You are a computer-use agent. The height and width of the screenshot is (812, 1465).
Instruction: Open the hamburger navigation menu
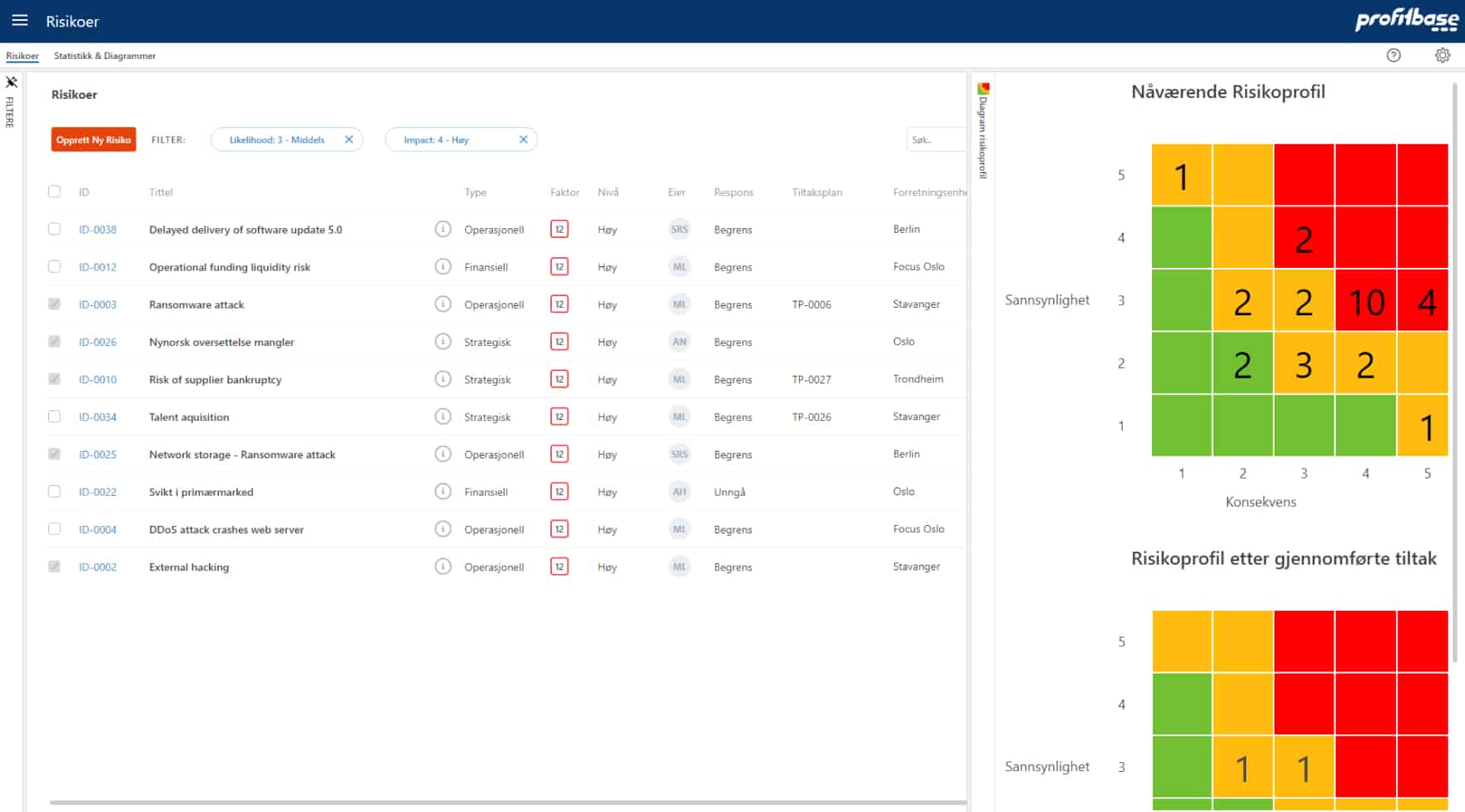(20, 21)
